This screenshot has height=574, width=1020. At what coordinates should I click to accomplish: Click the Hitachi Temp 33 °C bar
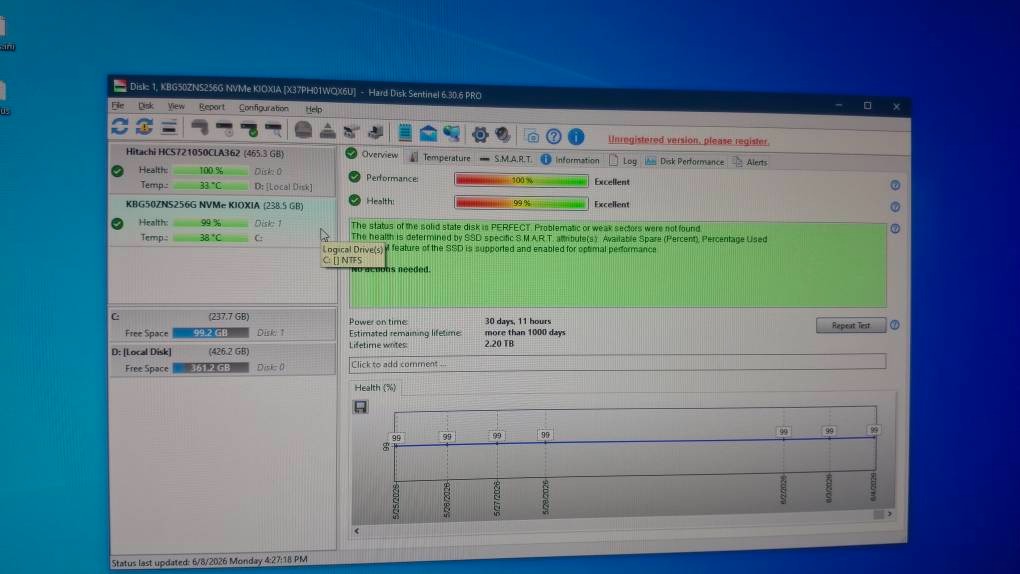click(211, 185)
